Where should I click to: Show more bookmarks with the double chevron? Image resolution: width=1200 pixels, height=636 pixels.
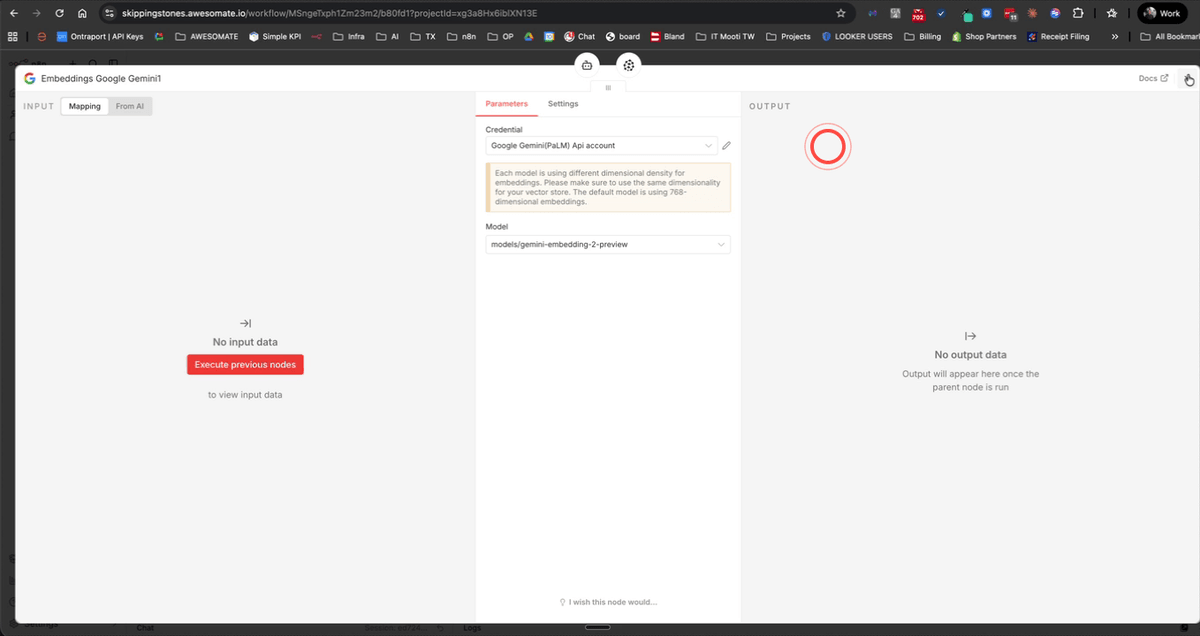pyautogui.click(x=1115, y=36)
